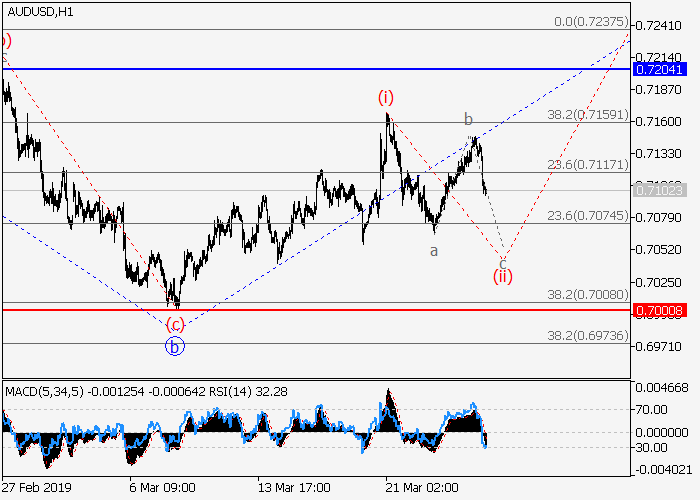Click the AUDUSD,H1 chart title
The image size is (700, 500).
pyautogui.click(x=38, y=11)
